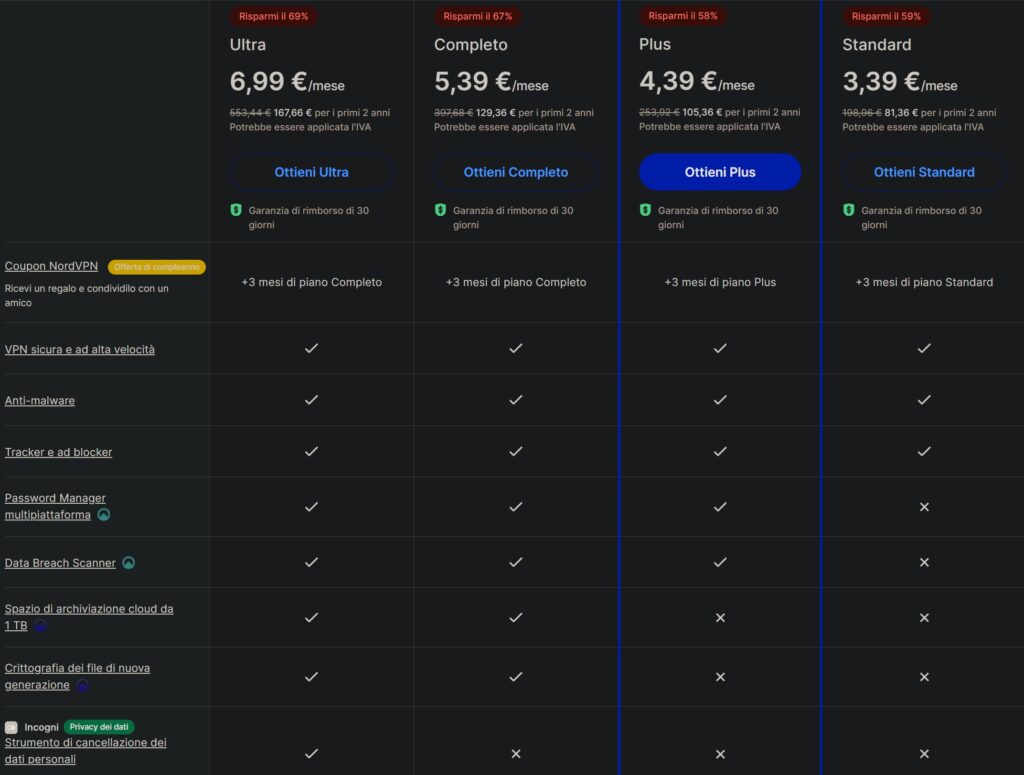Click the Standard cross mark for Data Breach Scanner
1024x775 pixels.
point(924,562)
